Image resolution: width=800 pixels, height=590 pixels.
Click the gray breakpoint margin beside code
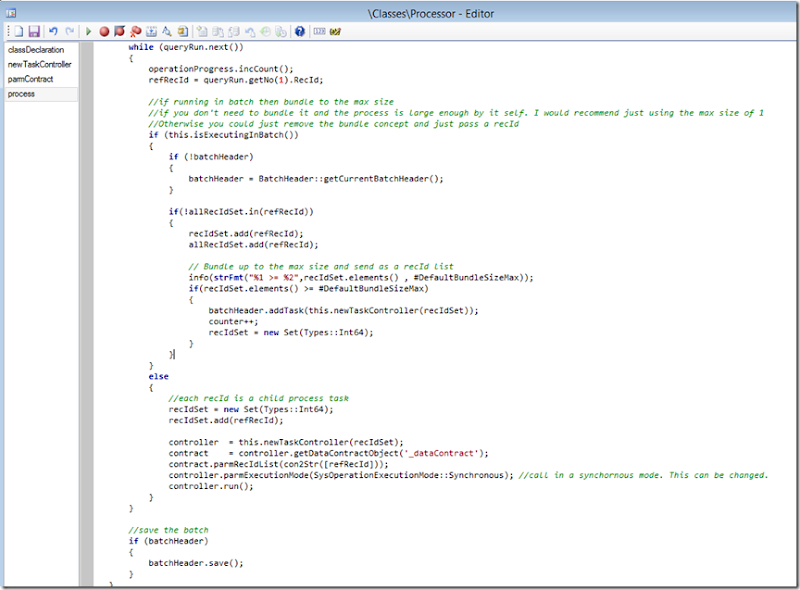[x=86, y=313]
